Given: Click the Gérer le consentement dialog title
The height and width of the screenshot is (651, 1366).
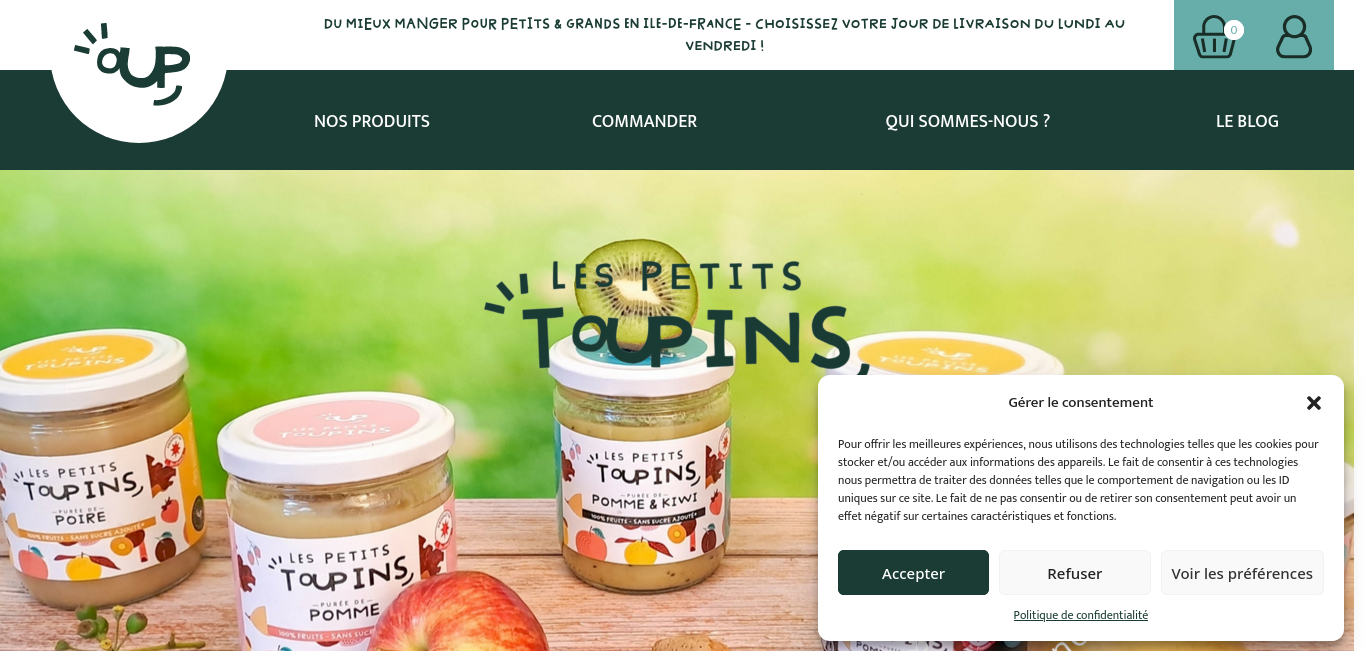Looking at the screenshot, I should [x=1081, y=402].
